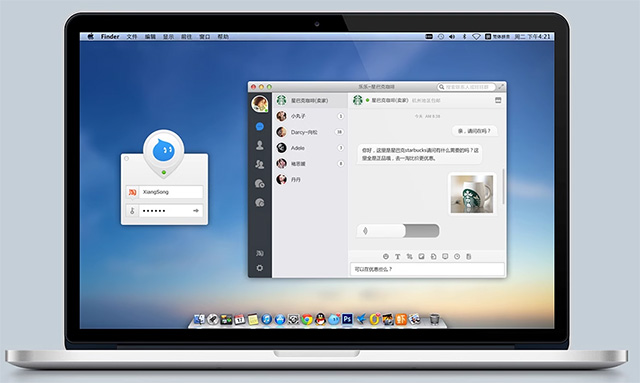Click the voice message playback bar
Viewport: 640px width, 383px height.
point(398,231)
